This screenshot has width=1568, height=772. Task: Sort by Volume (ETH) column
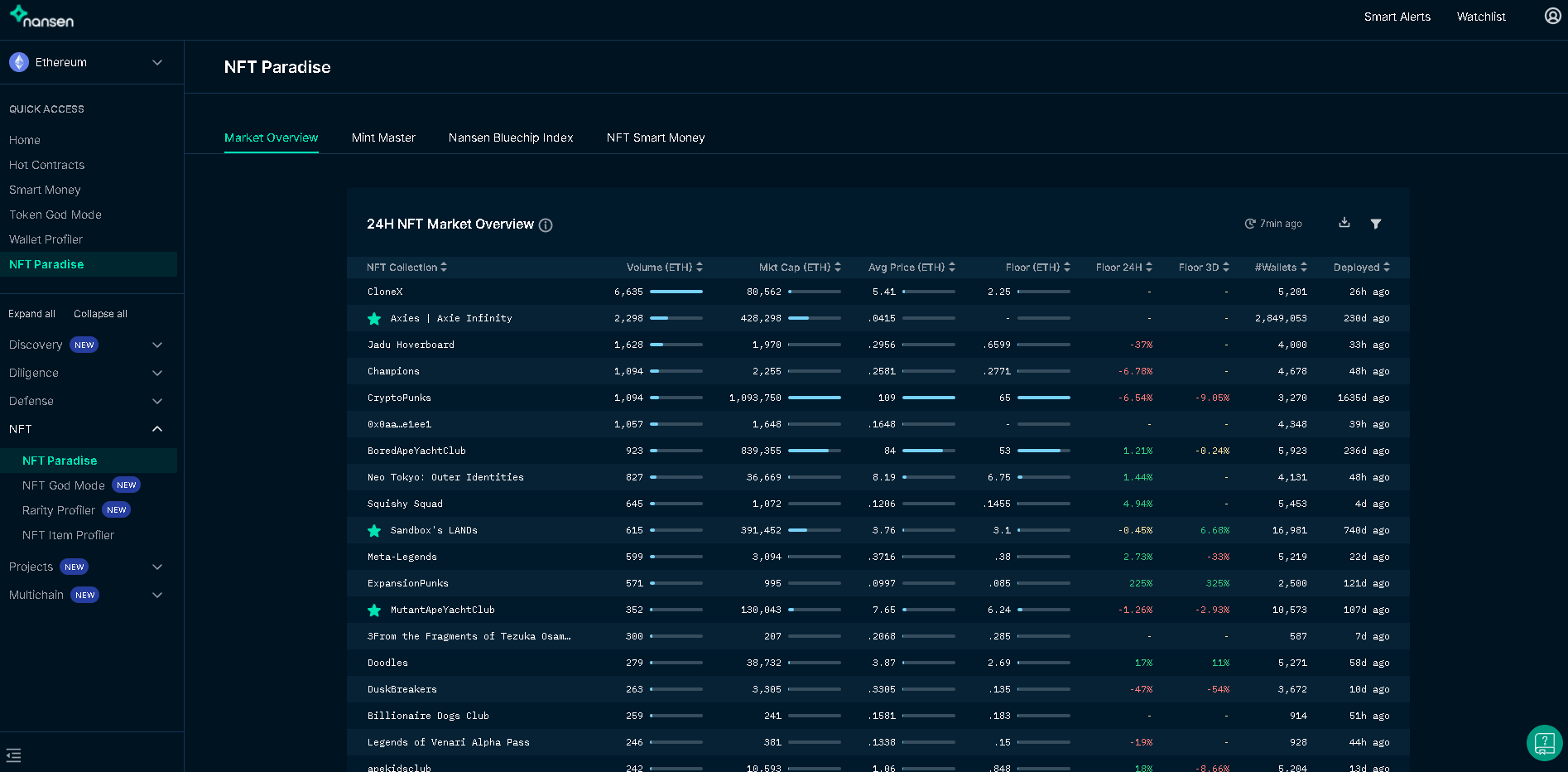pyautogui.click(x=665, y=267)
